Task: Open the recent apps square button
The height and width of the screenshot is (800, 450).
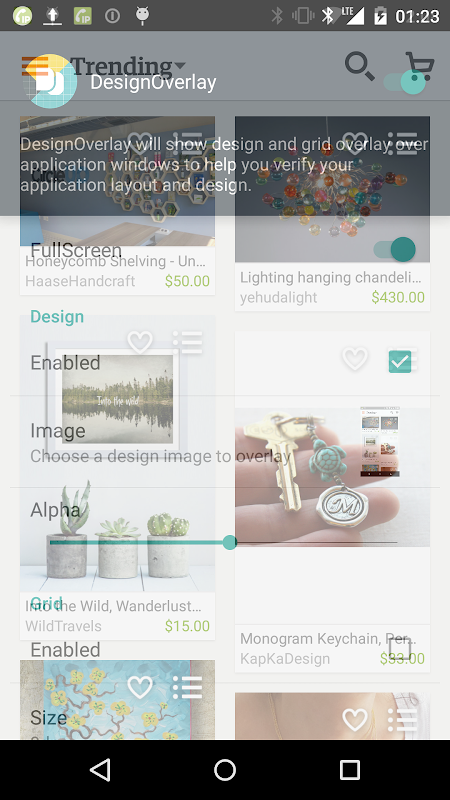Action: pyautogui.click(x=350, y=770)
